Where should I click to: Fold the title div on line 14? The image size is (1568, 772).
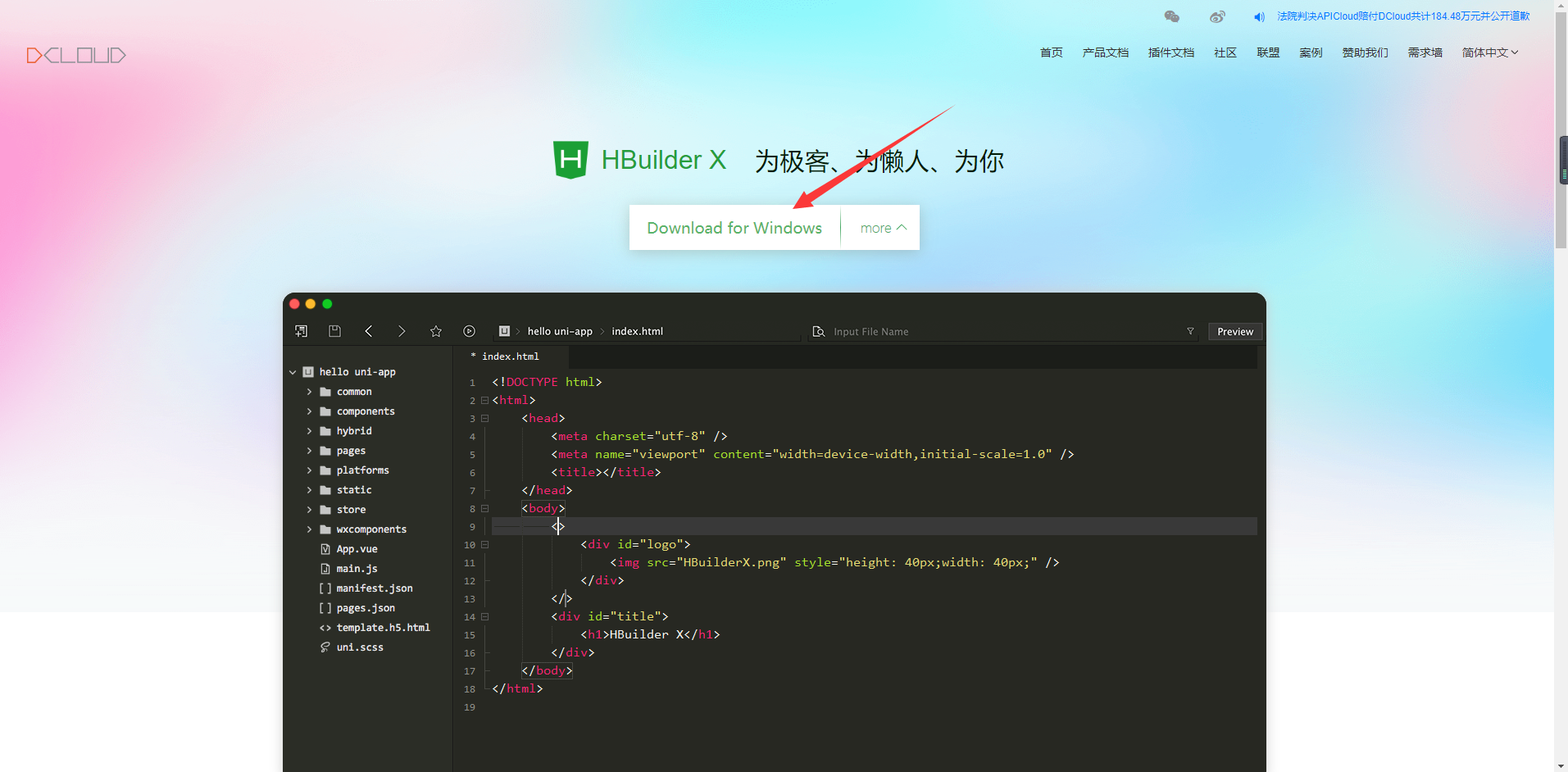pos(484,616)
